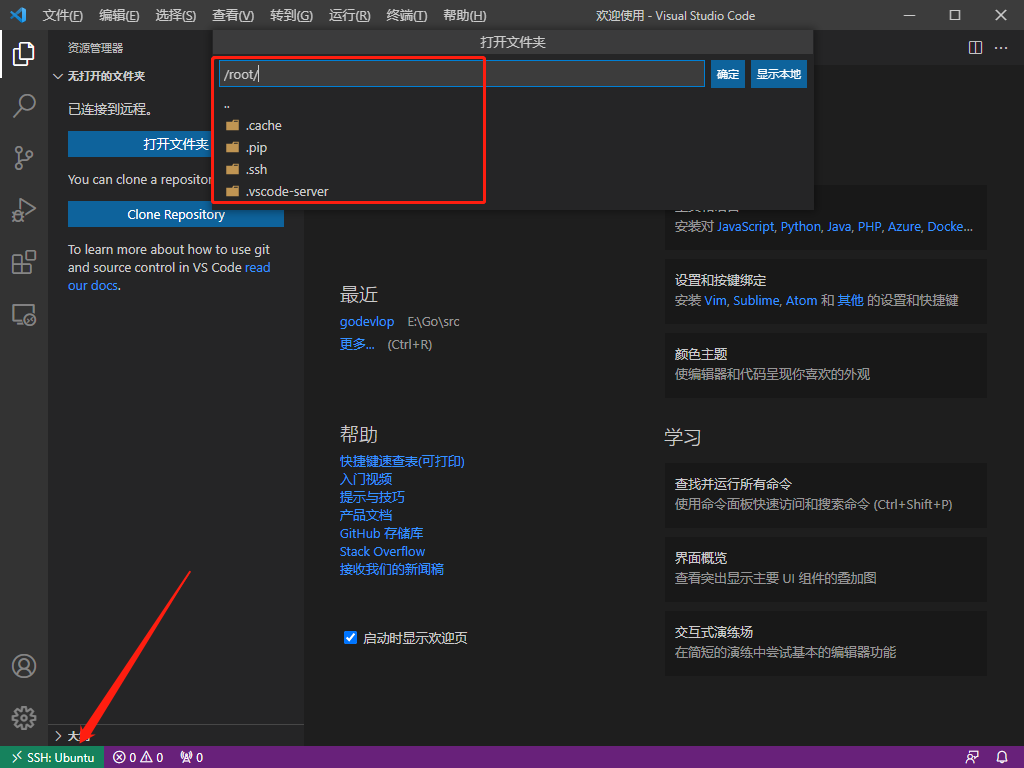Open the Stack Overflow link

coord(382,551)
